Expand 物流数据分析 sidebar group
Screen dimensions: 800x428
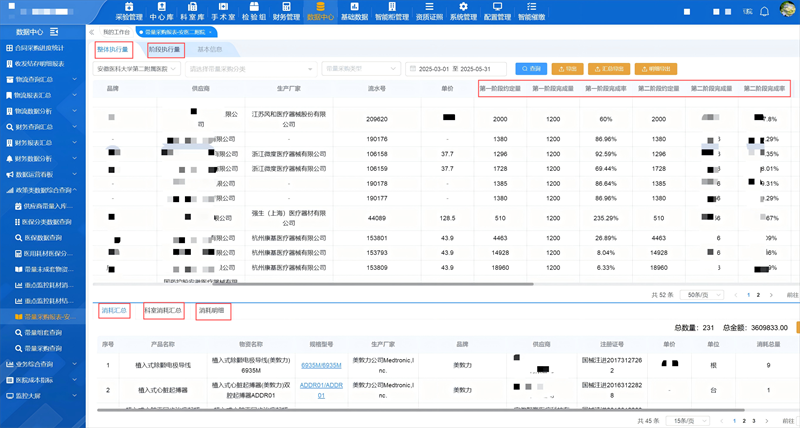pos(43,111)
